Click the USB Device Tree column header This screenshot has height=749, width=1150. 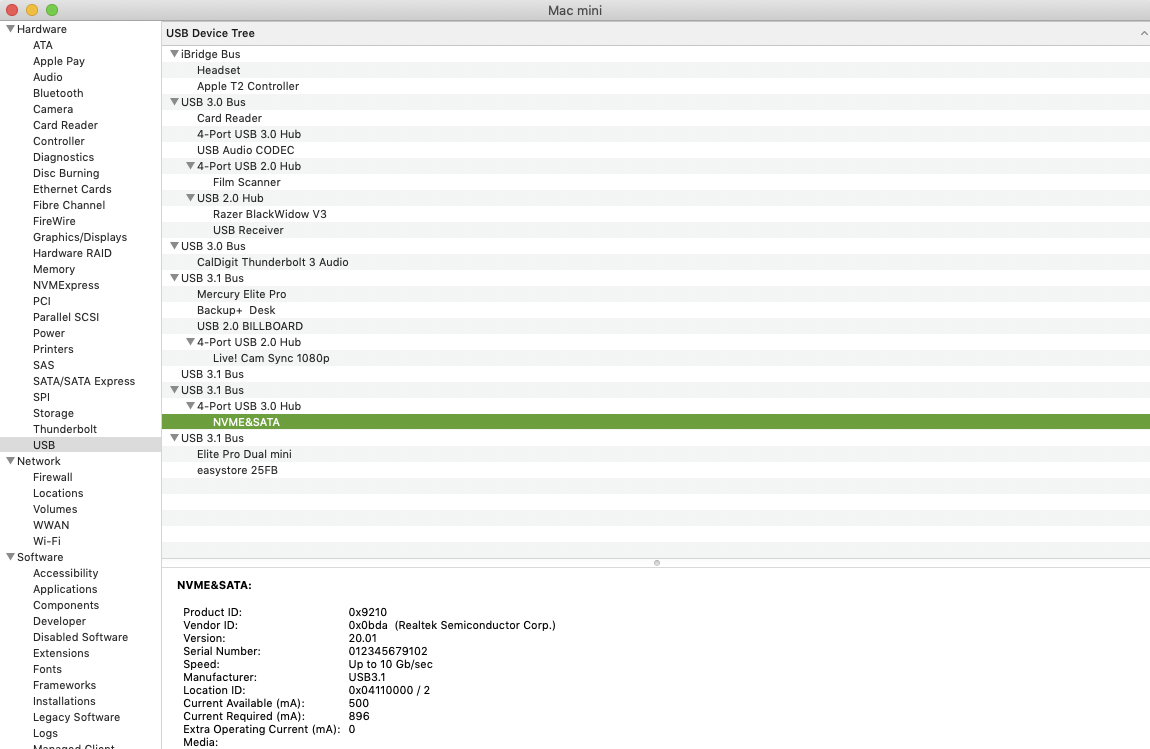pos(656,33)
